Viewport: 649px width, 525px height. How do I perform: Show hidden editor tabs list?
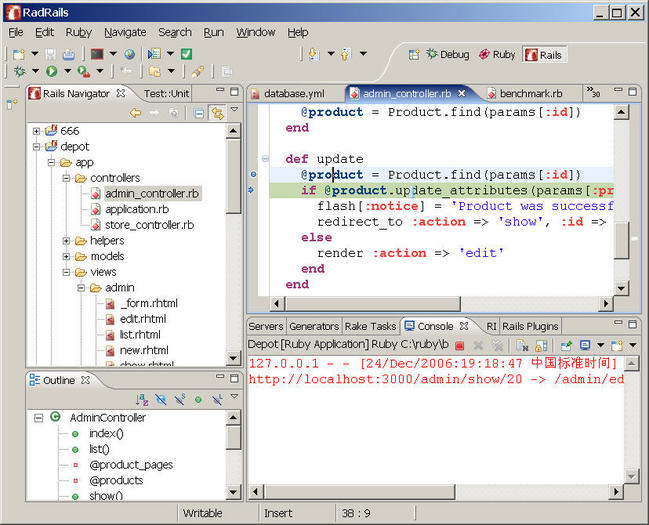pyautogui.click(x=593, y=92)
